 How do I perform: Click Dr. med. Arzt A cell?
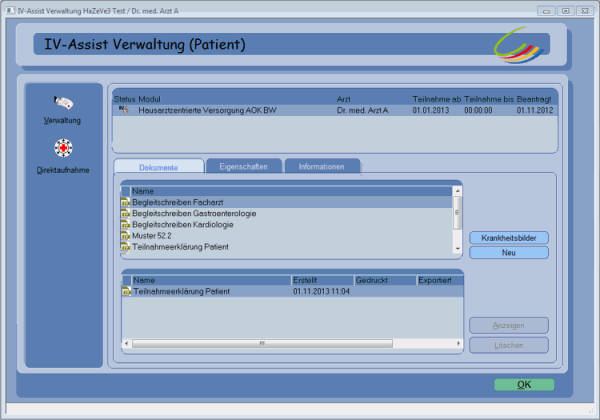coord(362,110)
